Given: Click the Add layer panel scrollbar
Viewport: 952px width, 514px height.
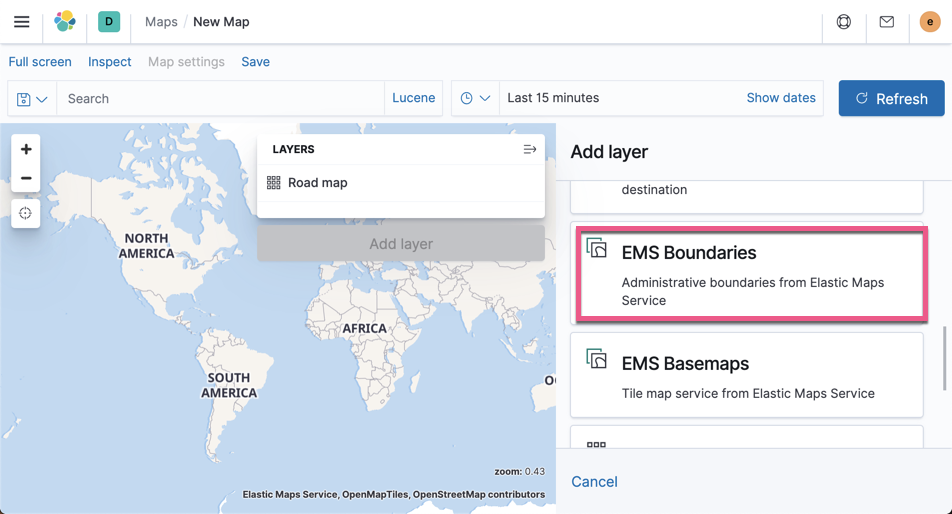Looking at the screenshot, I should pyautogui.click(x=944, y=358).
